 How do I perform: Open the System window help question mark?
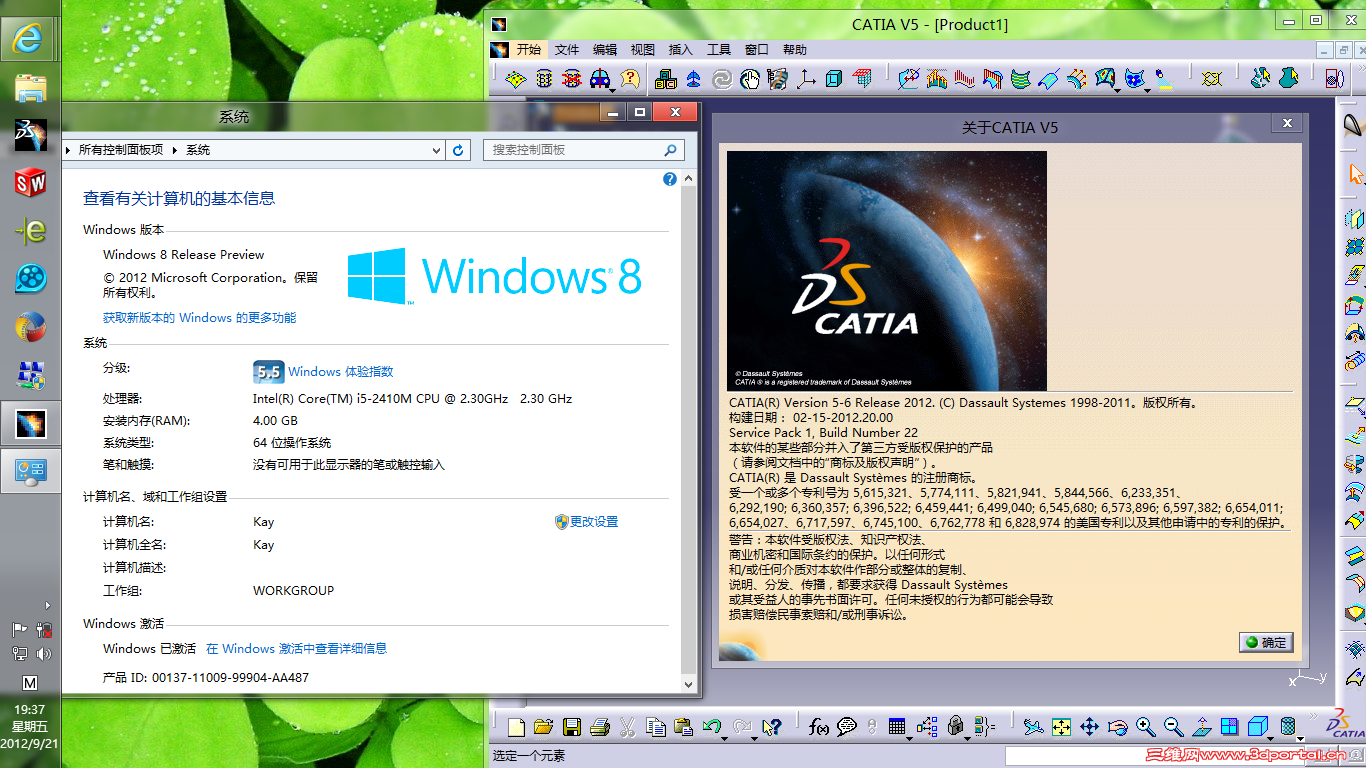[670, 180]
